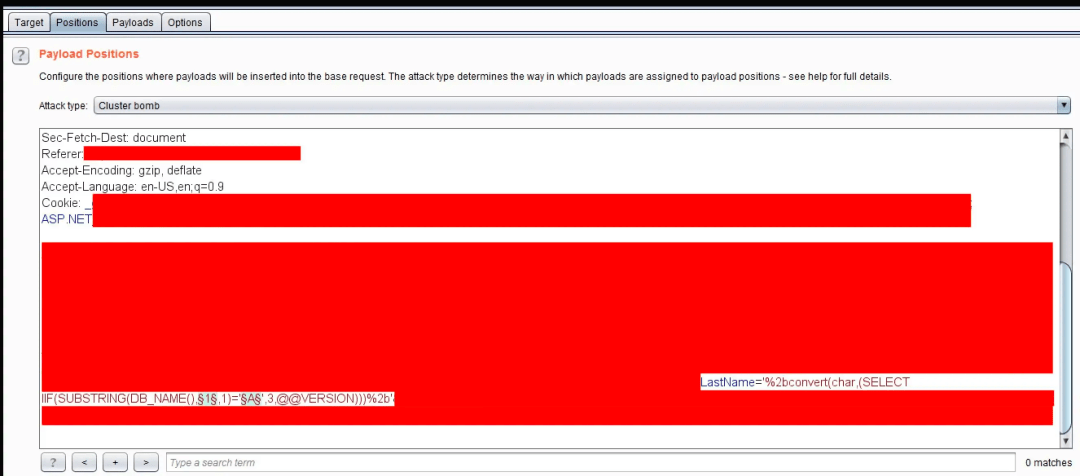Image resolution: width=1080 pixels, height=476 pixels.
Task: Open the Payloads tab
Action: 133,22
